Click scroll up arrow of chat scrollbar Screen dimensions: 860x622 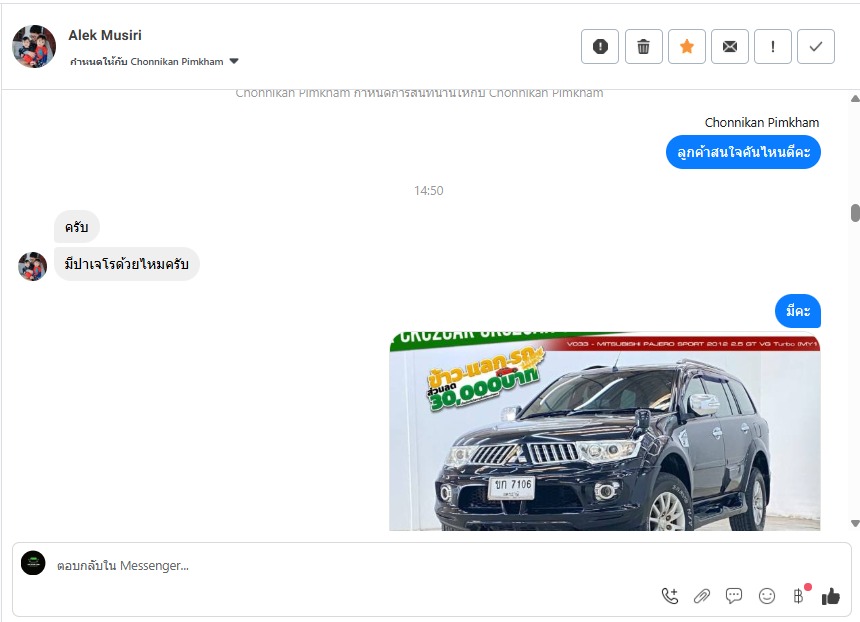tap(855, 99)
